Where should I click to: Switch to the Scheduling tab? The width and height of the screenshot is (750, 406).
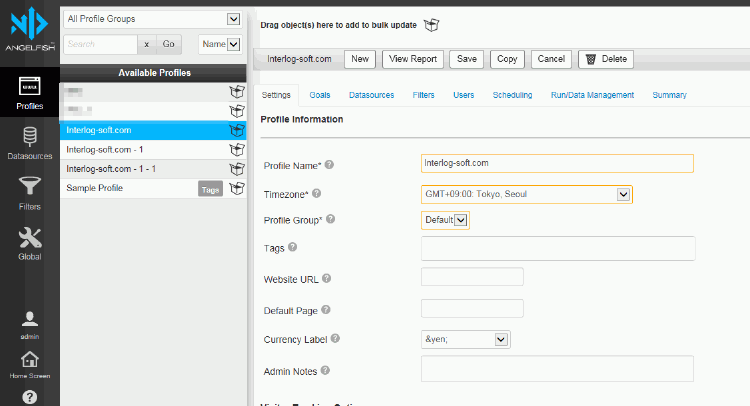pyautogui.click(x=512, y=95)
